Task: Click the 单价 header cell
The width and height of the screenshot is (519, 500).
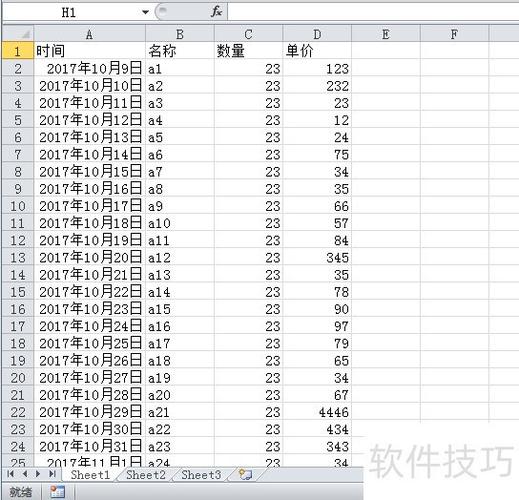Action: 317,51
